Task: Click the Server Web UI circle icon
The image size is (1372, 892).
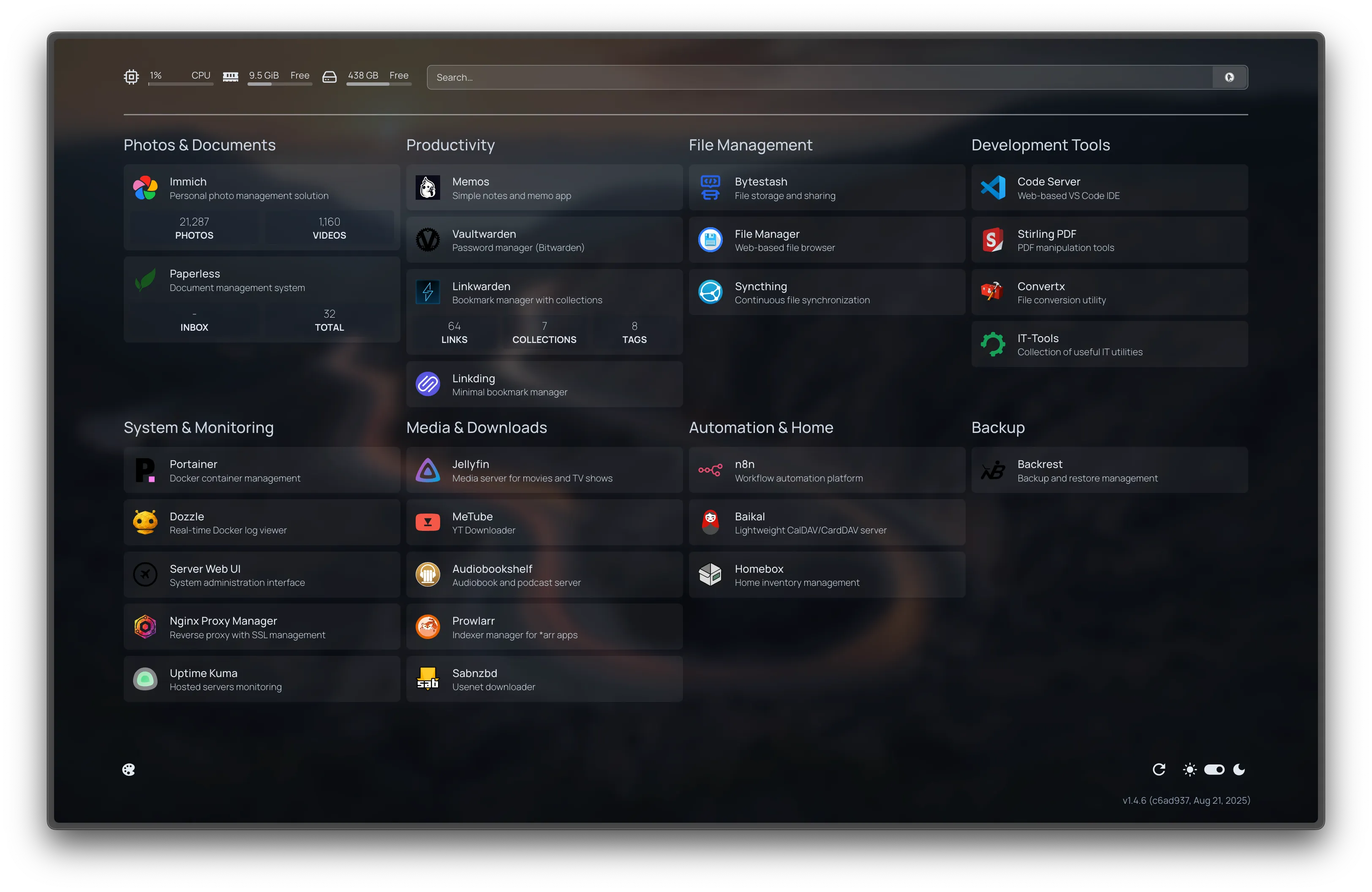Action: point(145,575)
